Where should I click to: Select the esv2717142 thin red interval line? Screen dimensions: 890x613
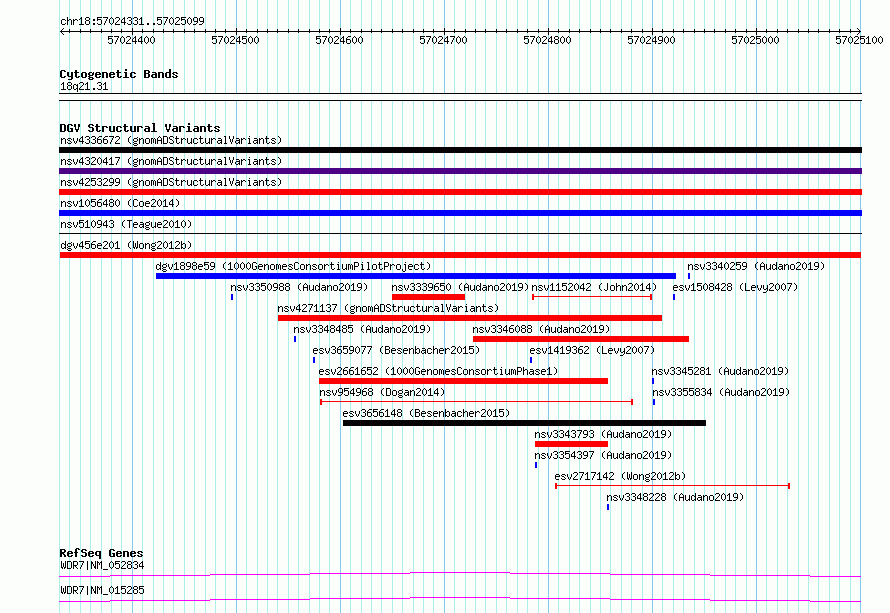(x=673, y=486)
